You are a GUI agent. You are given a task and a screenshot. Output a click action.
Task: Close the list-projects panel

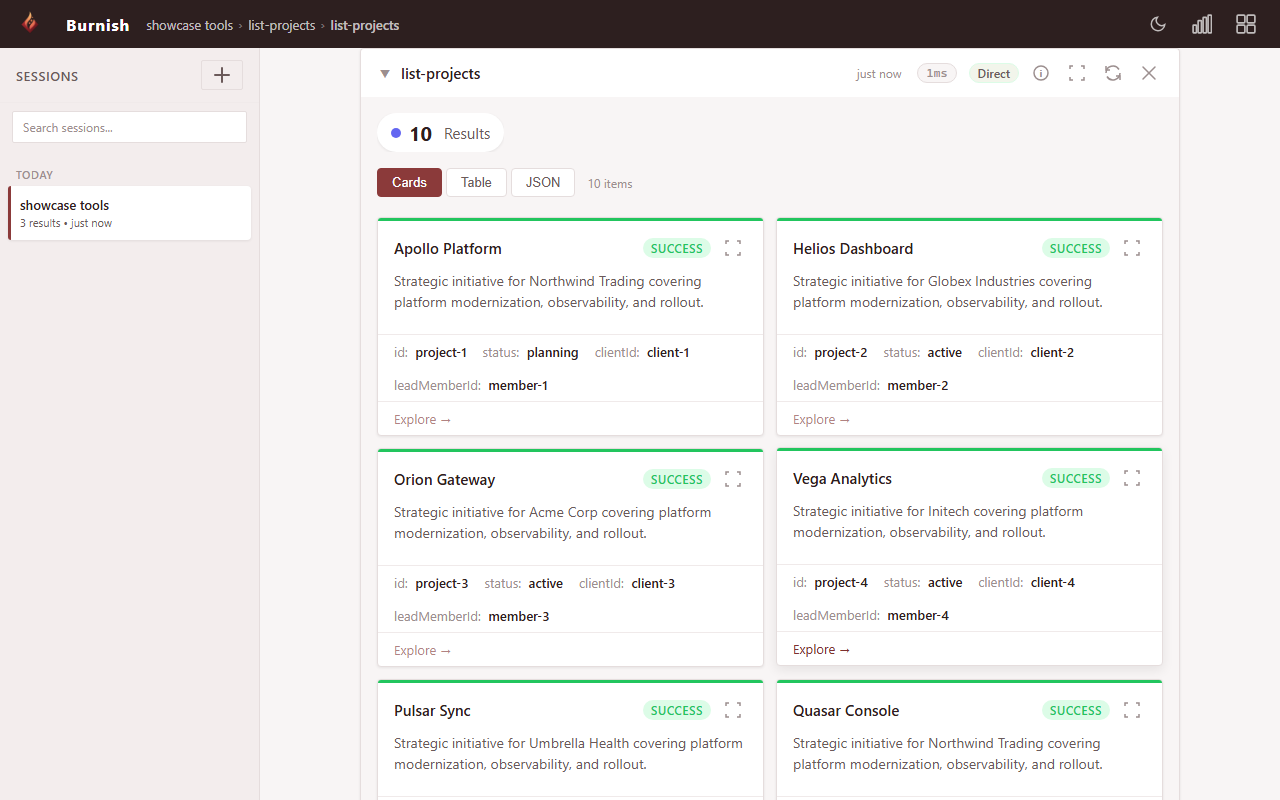tap(1149, 73)
